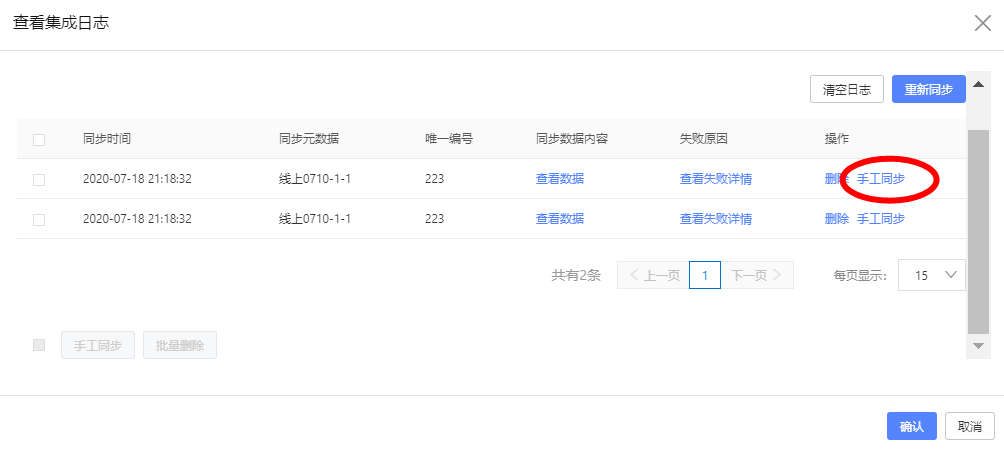The width and height of the screenshot is (1004, 453).
Task: Click first row timestamp 2020-07-18 21:18:32
Action: [x=137, y=179]
